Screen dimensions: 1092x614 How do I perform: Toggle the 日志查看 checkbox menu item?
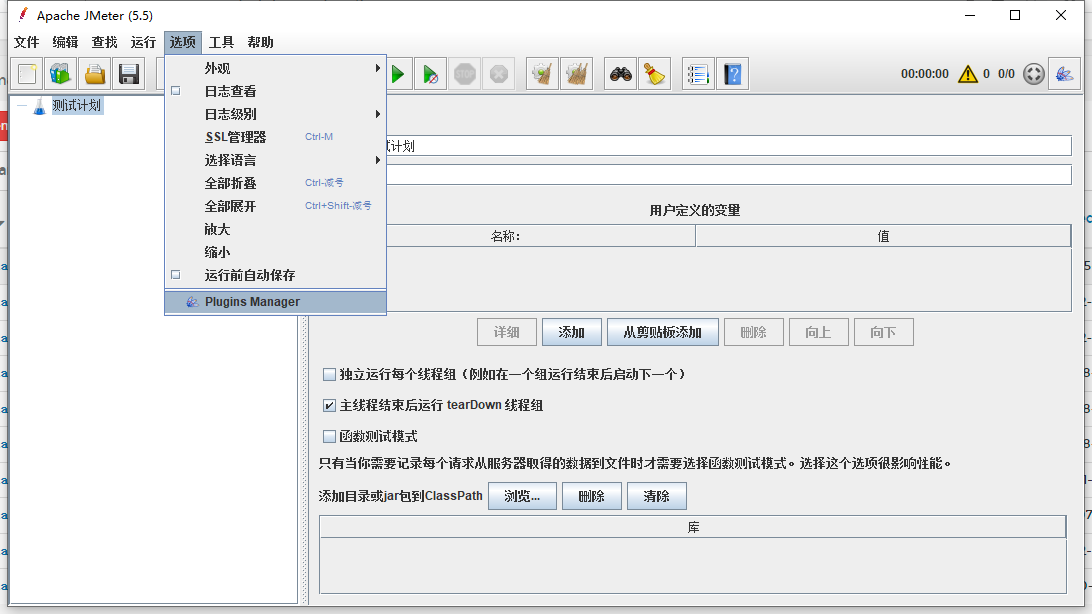(x=176, y=91)
